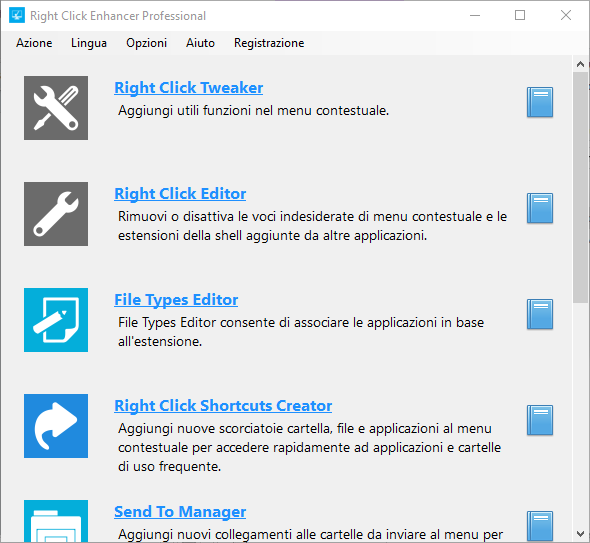The width and height of the screenshot is (590, 543).
Task: Close the Right Click Enhancer Professional window
Action: [566, 15]
